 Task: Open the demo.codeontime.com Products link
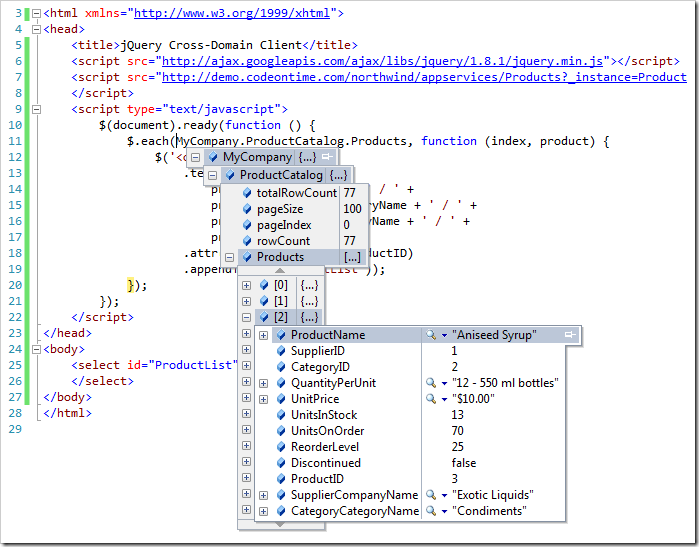(424, 77)
